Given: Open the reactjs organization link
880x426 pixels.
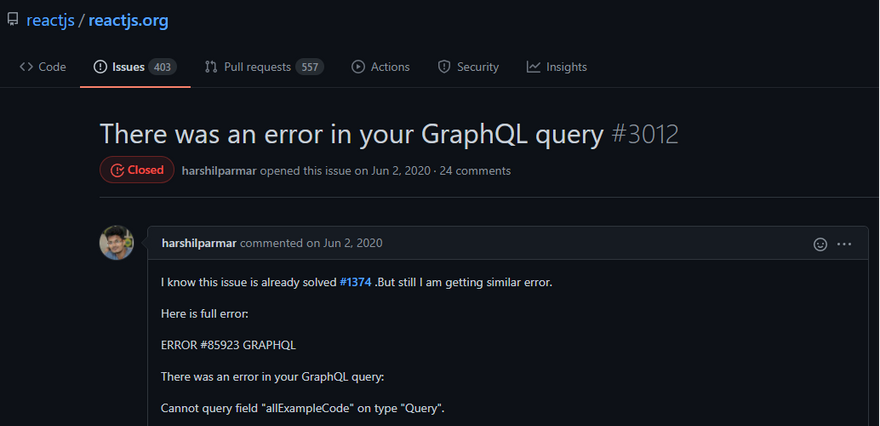Looking at the screenshot, I should pyautogui.click(x=51, y=21).
